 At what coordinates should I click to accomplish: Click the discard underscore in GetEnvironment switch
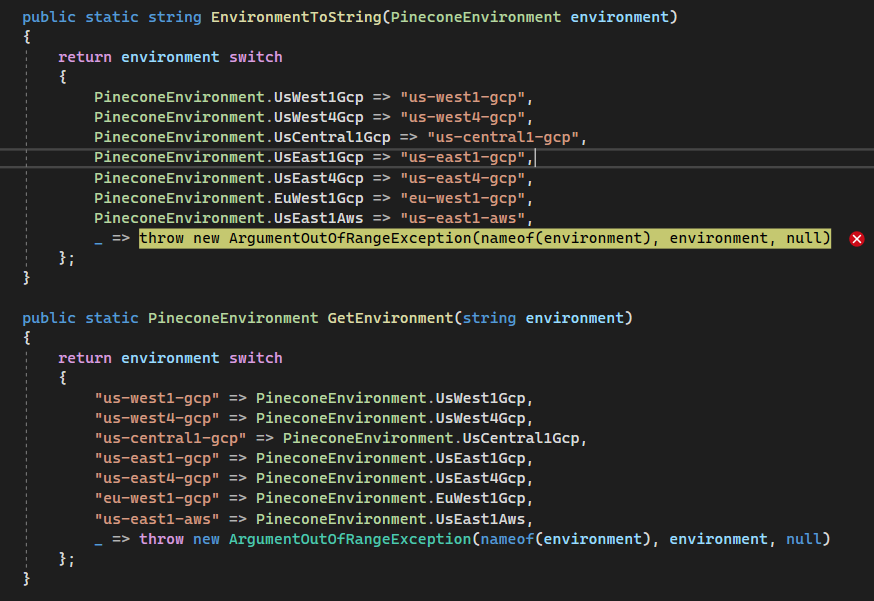[98, 544]
